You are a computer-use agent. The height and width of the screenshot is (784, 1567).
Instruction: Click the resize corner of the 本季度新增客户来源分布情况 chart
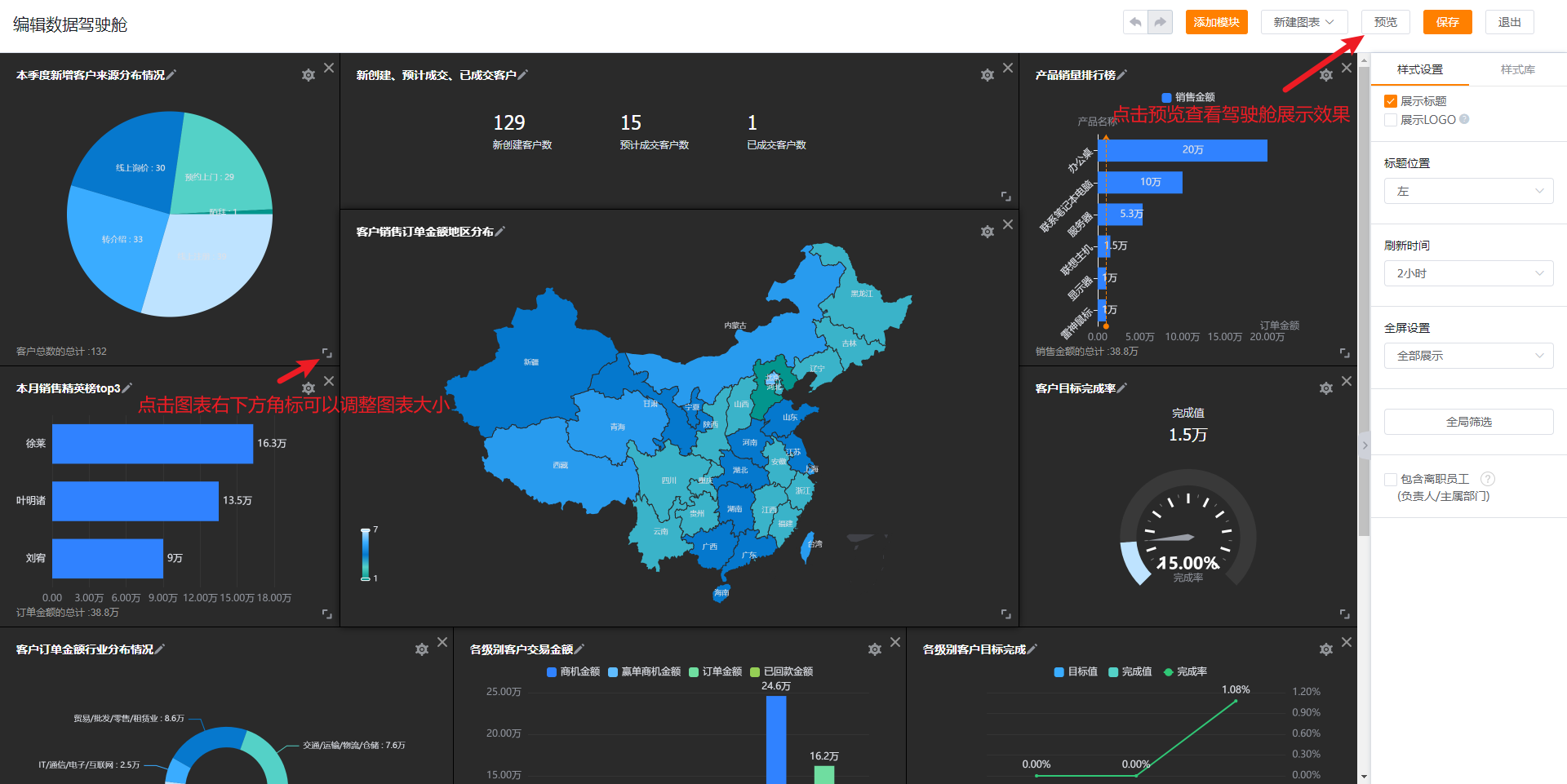click(x=326, y=353)
